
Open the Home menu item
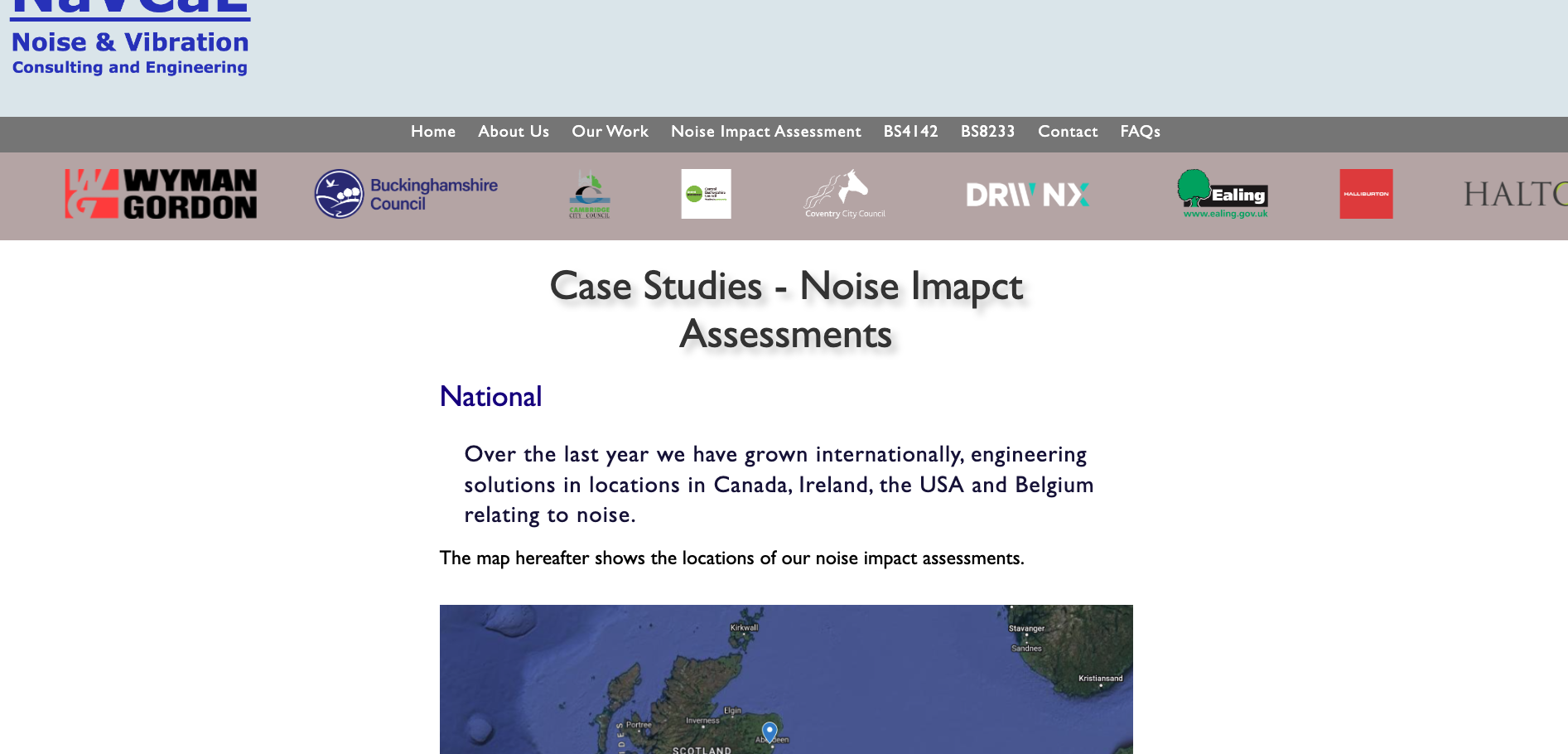[433, 132]
